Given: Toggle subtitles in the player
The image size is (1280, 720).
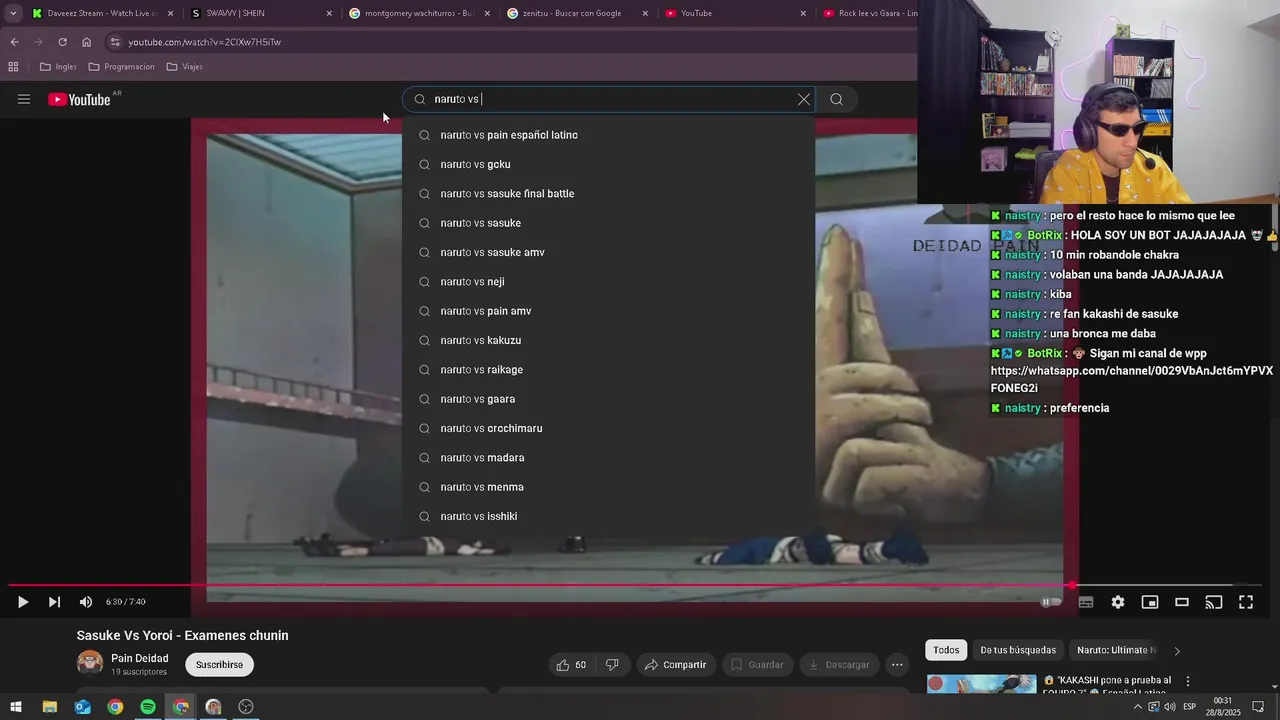Looking at the screenshot, I should pyautogui.click(x=1086, y=602).
